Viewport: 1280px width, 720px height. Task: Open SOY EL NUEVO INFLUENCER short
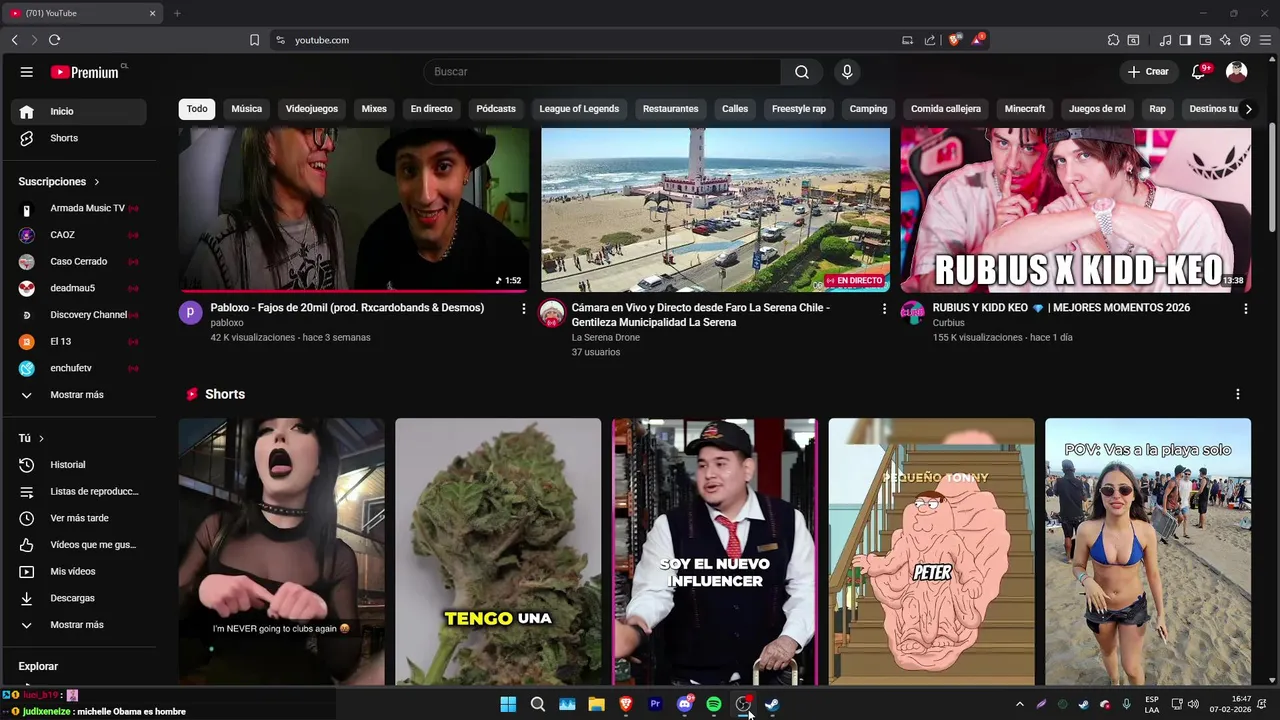pyautogui.click(x=715, y=551)
